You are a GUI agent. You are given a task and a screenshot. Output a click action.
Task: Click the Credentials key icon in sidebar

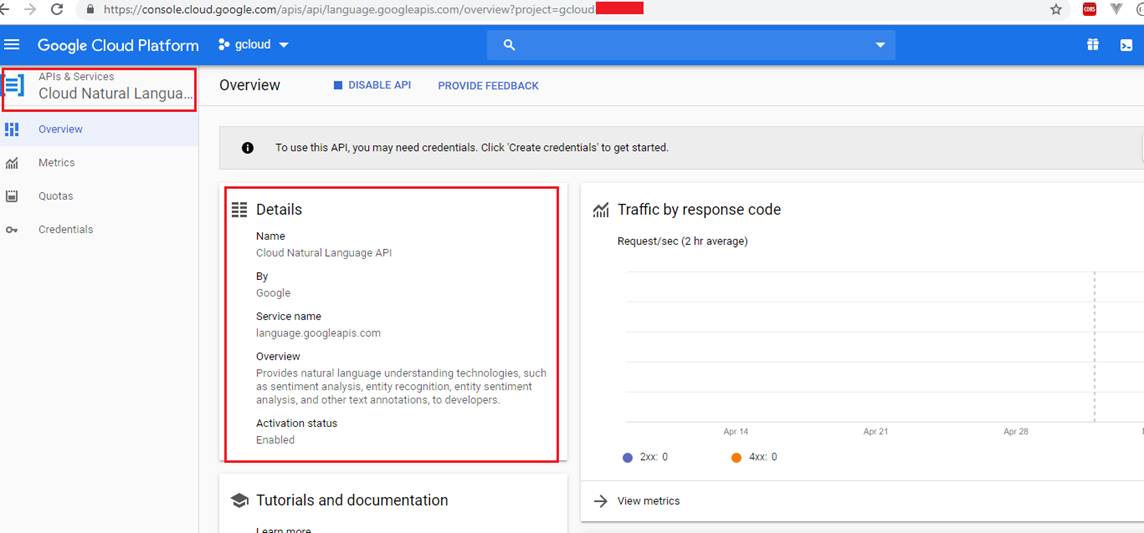pyautogui.click(x=12, y=230)
